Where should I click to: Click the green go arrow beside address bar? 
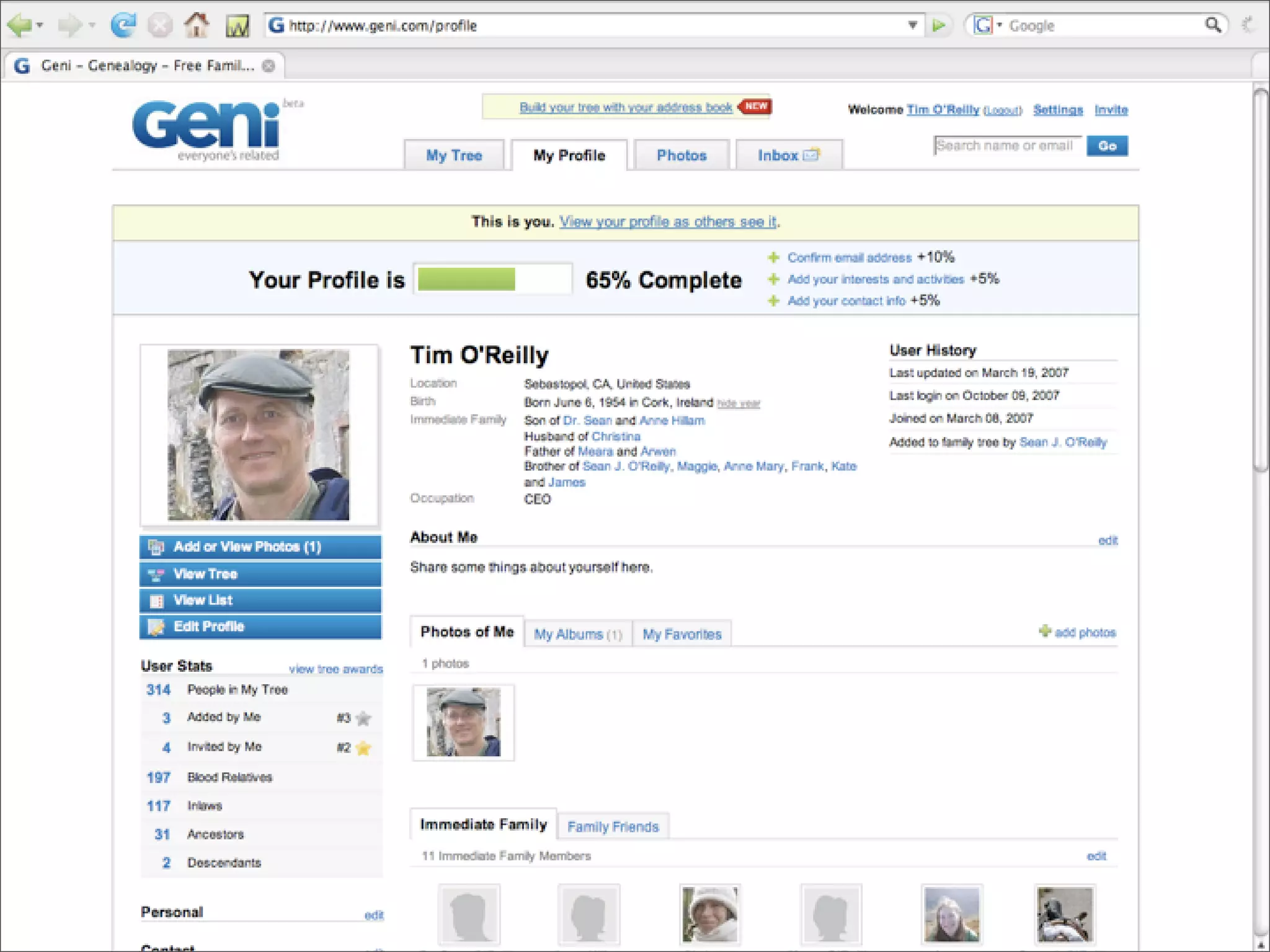939,25
